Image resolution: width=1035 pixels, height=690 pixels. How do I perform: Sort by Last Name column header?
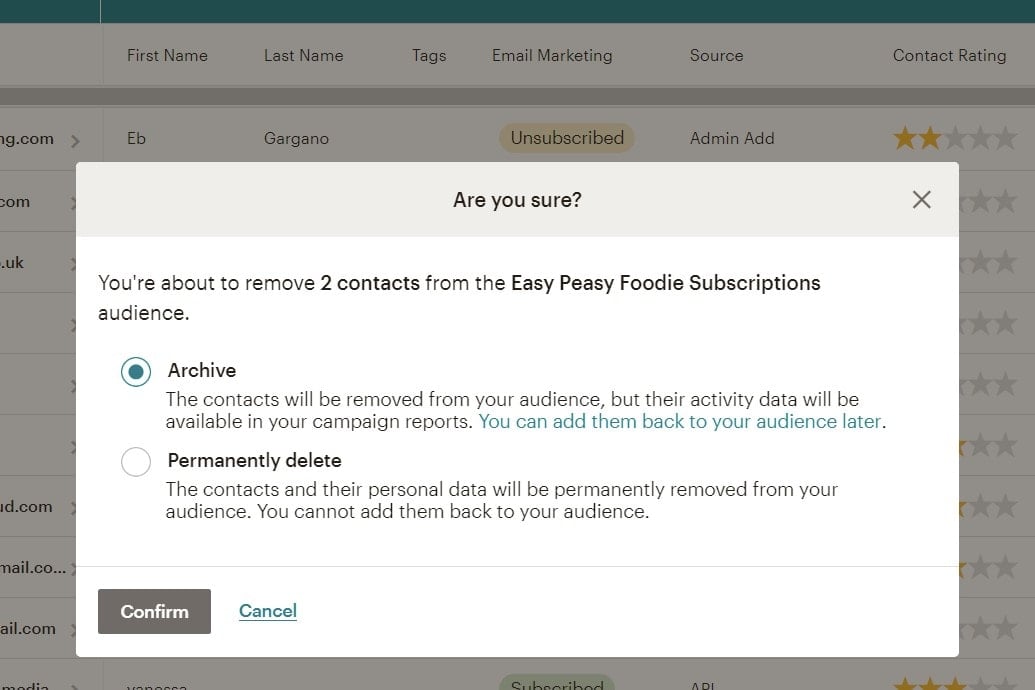pos(304,55)
